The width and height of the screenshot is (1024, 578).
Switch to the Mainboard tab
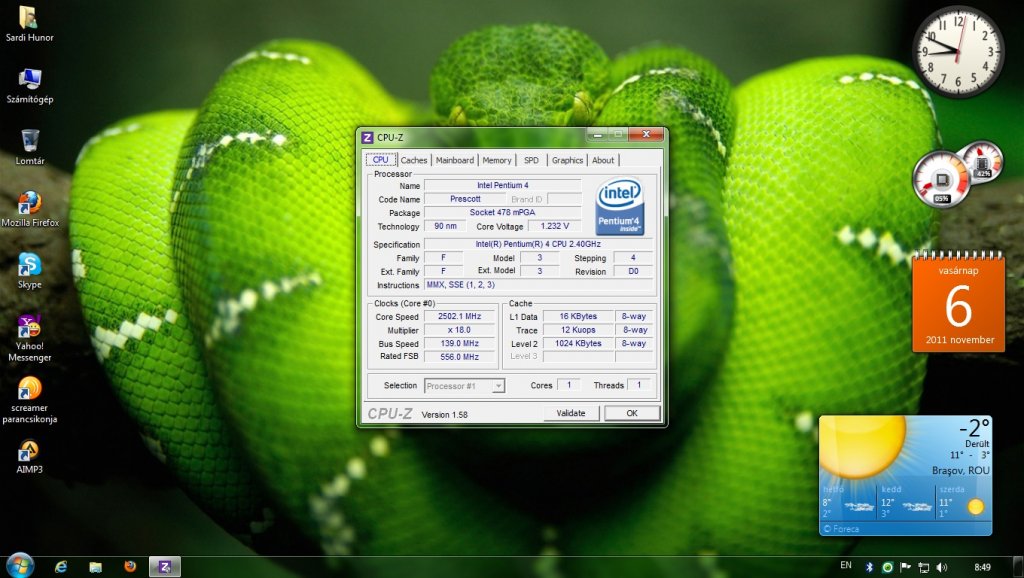455,160
